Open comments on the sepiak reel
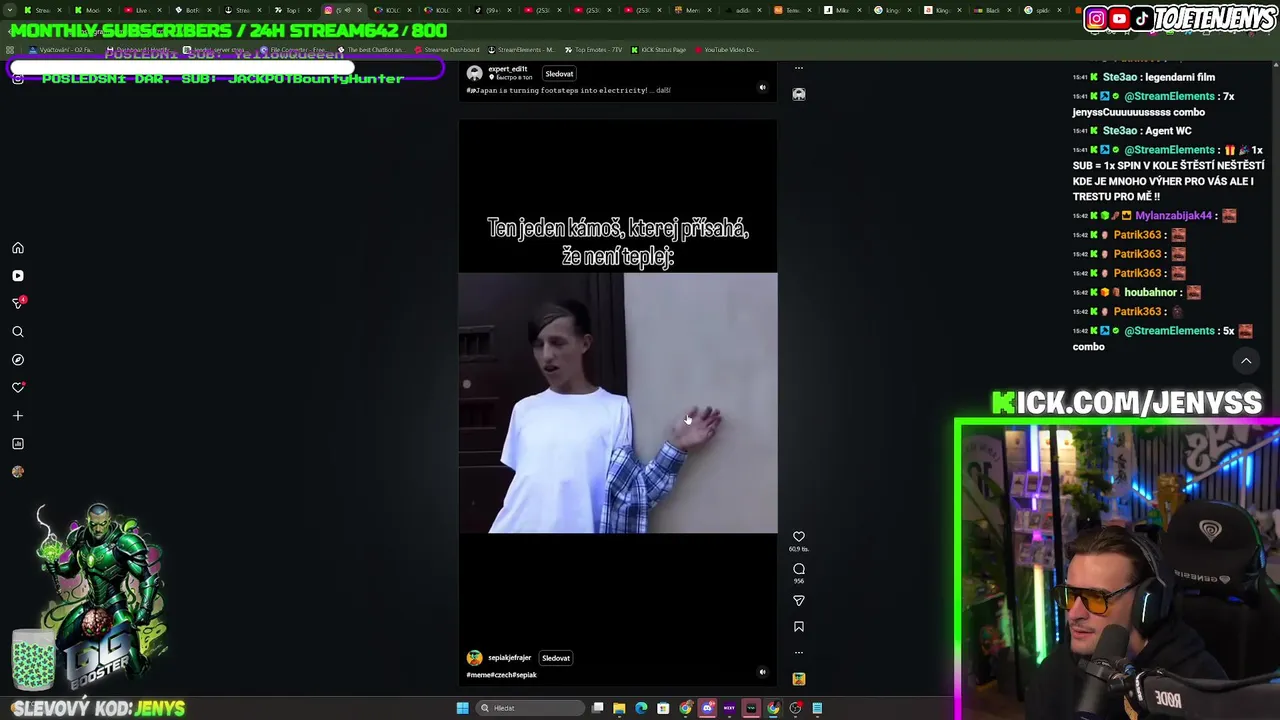 [x=799, y=569]
